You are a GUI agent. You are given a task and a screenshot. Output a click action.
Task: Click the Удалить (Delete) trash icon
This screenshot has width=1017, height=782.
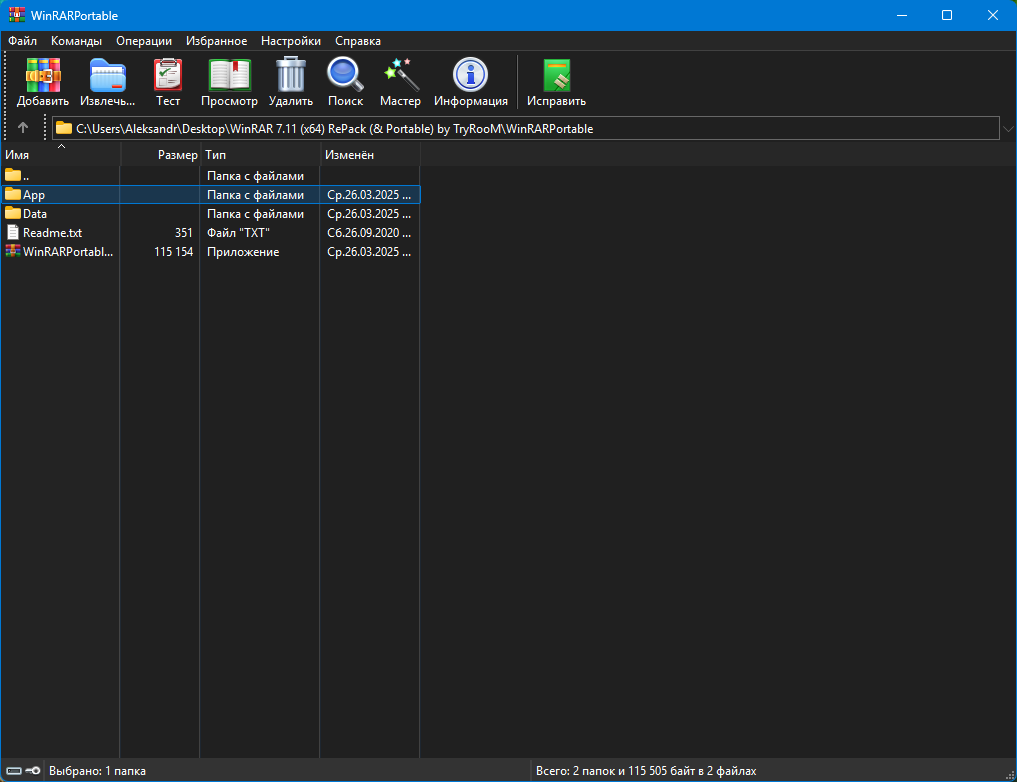(290, 82)
